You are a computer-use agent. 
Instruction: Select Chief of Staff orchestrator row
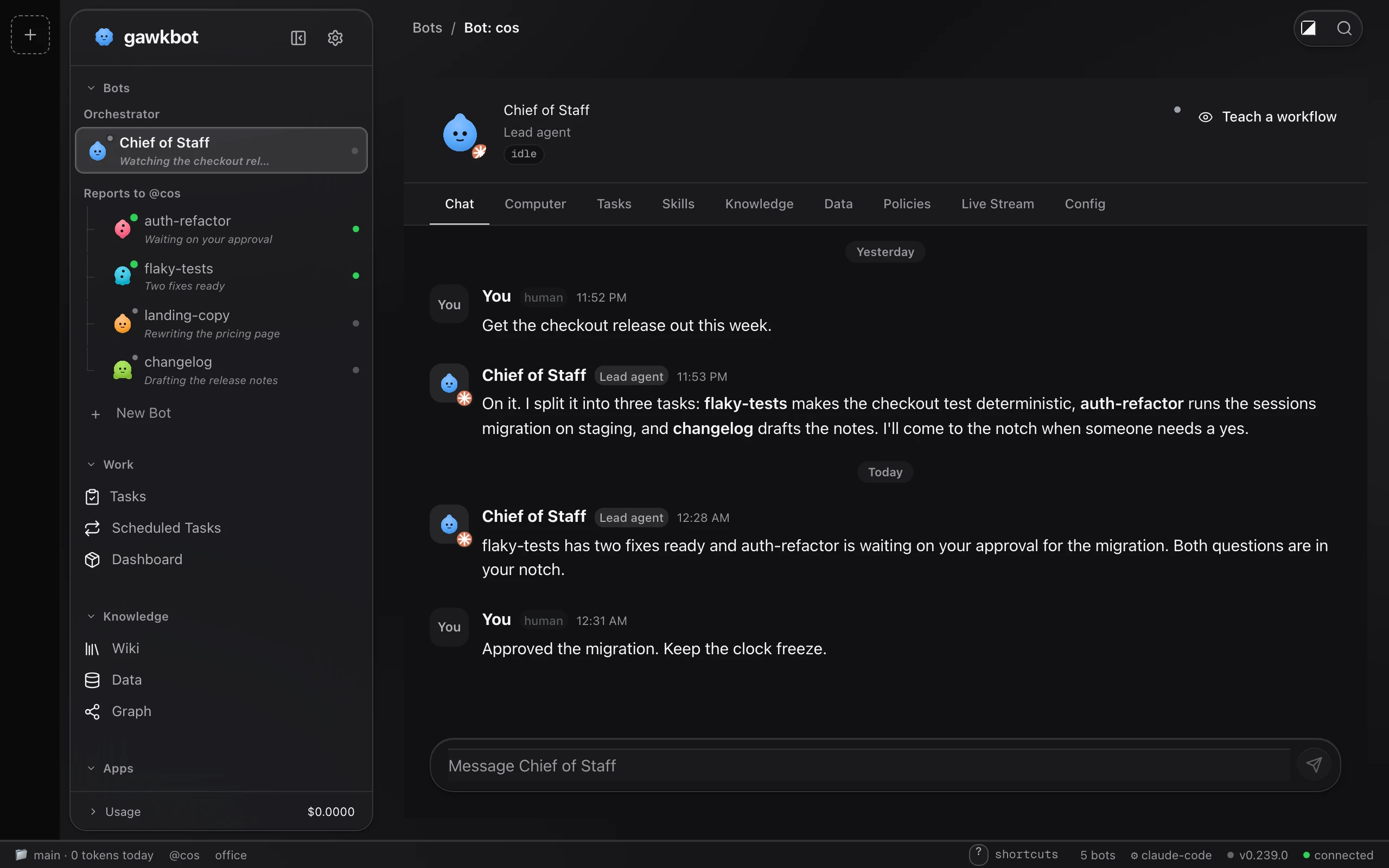coord(221,150)
